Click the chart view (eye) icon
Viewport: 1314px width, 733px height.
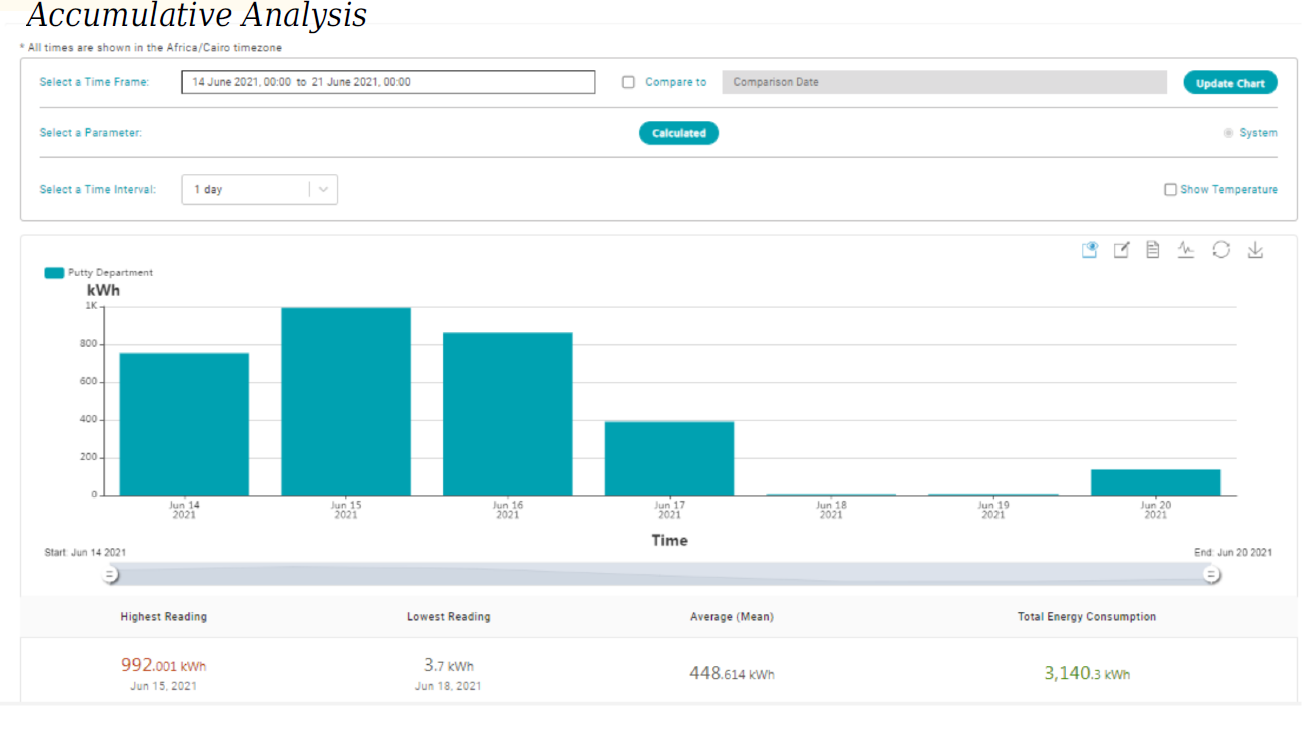[x=1090, y=250]
